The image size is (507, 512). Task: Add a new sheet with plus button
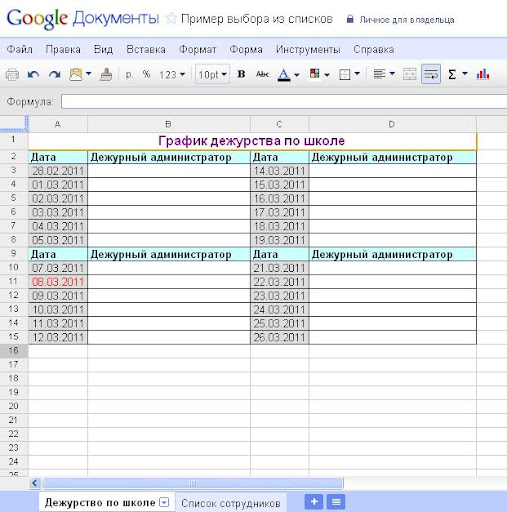(314, 502)
